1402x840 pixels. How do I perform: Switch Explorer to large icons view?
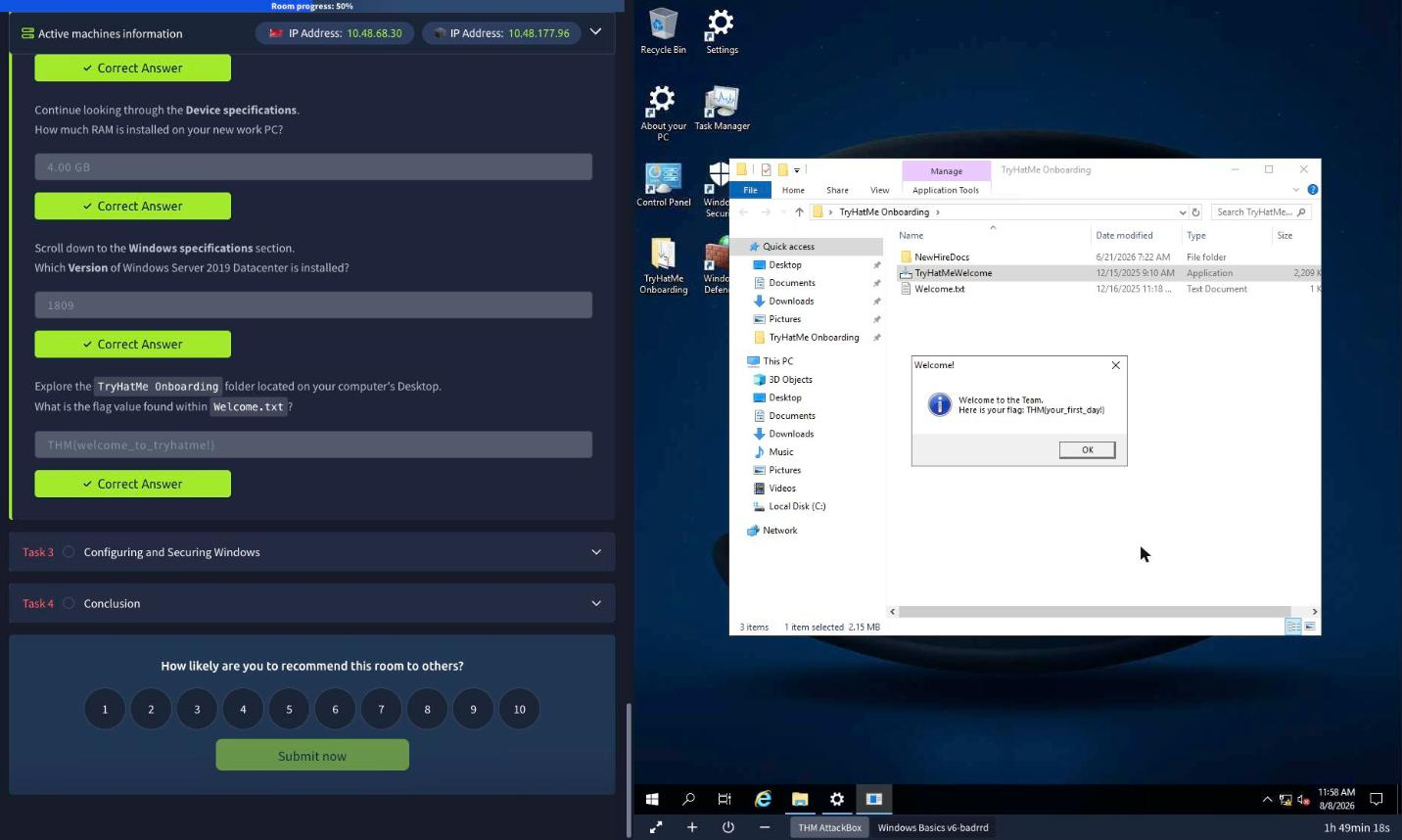pos(1310,627)
